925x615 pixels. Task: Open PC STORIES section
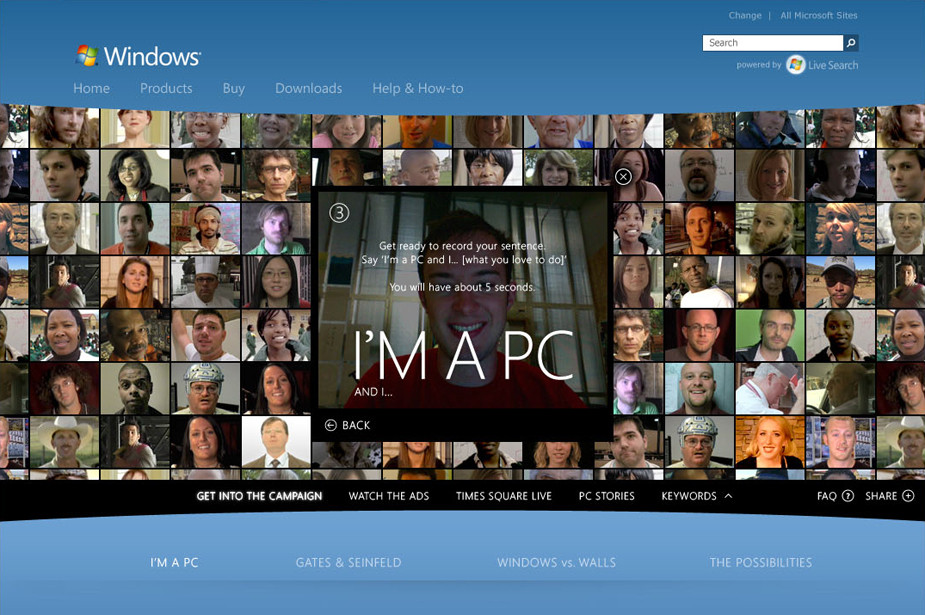(x=606, y=496)
